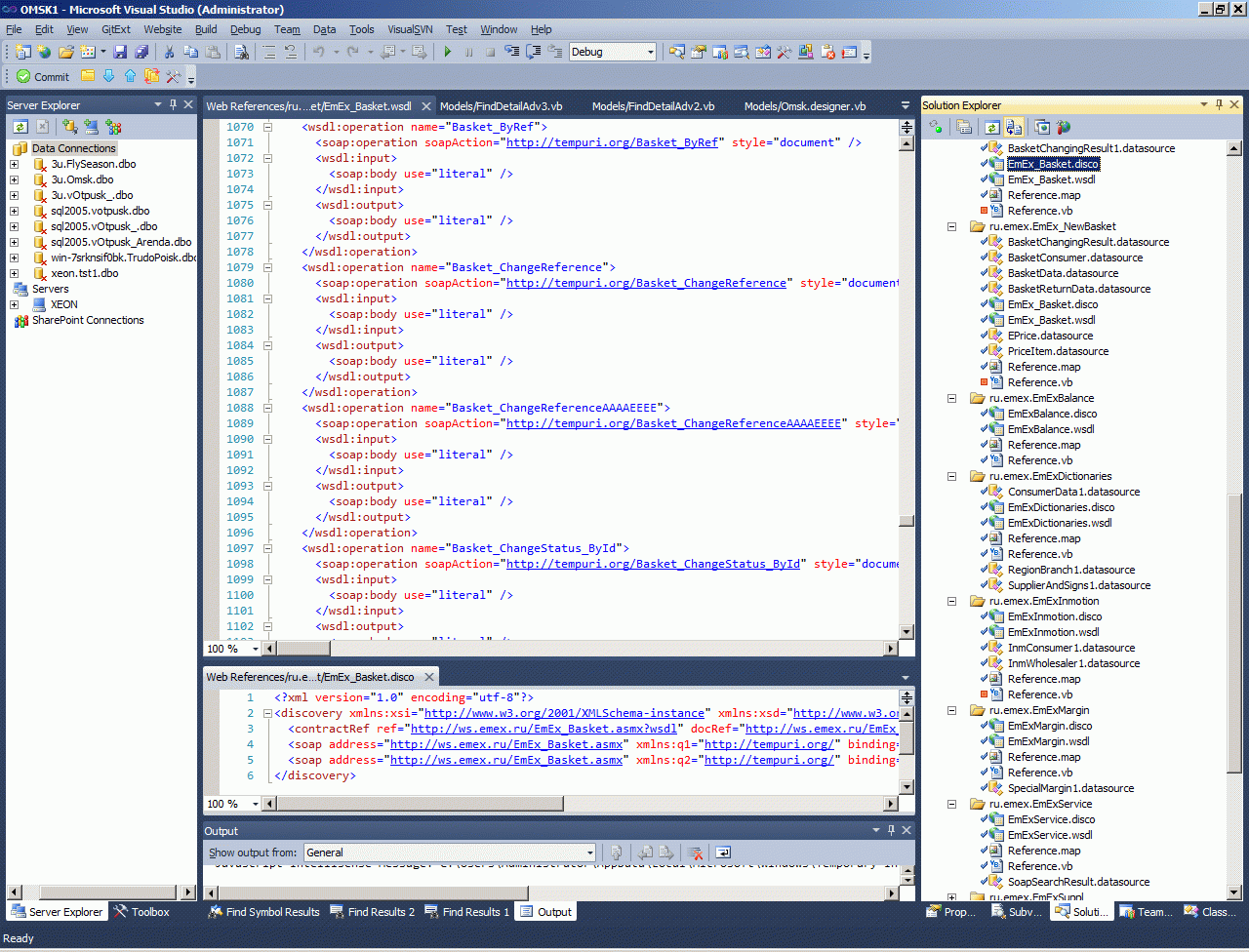The width and height of the screenshot is (1249, 952).
Task: Click Connect to Server icon in Server Explorer
Action: coord(91,127)
